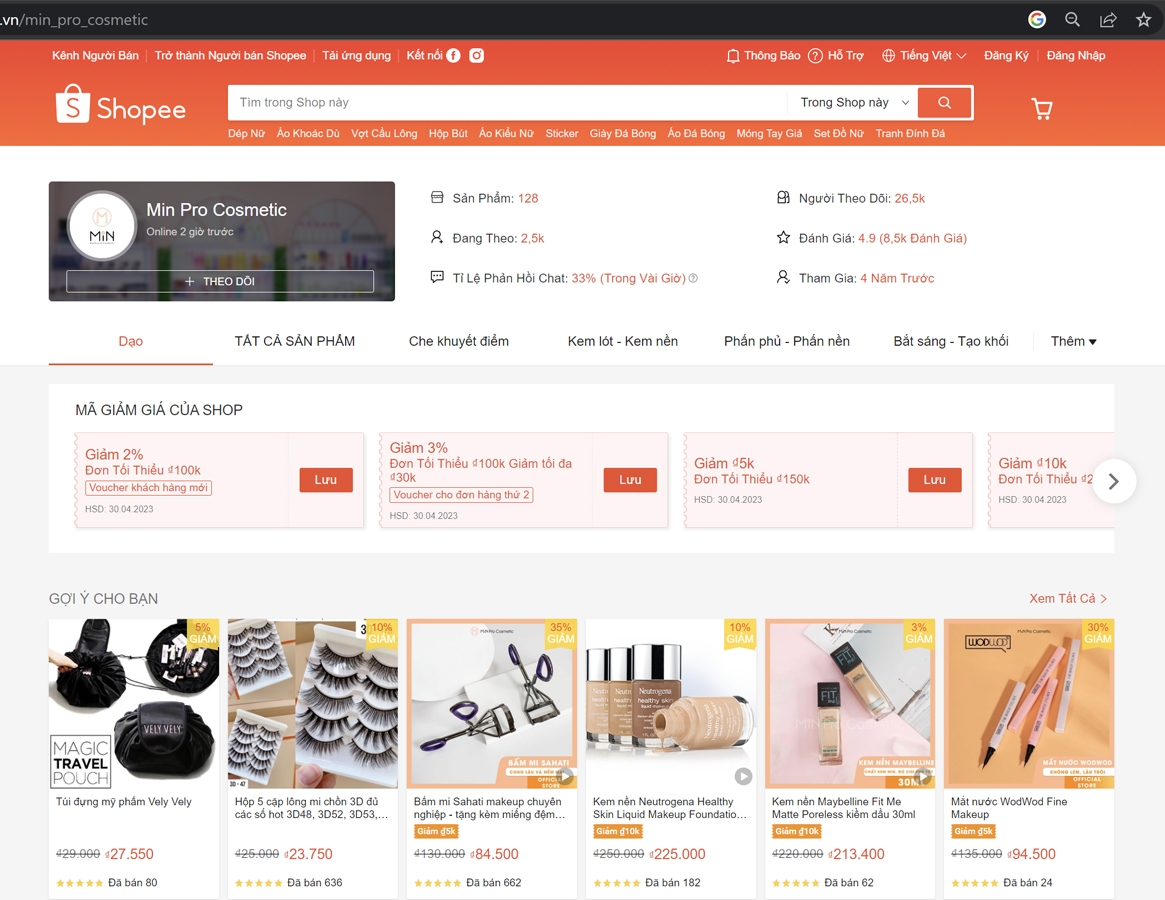The width and height of the screenshot is (1165, 900).
Task: Click suggested search Dép Nữ
Action: (x=246, y=134)
